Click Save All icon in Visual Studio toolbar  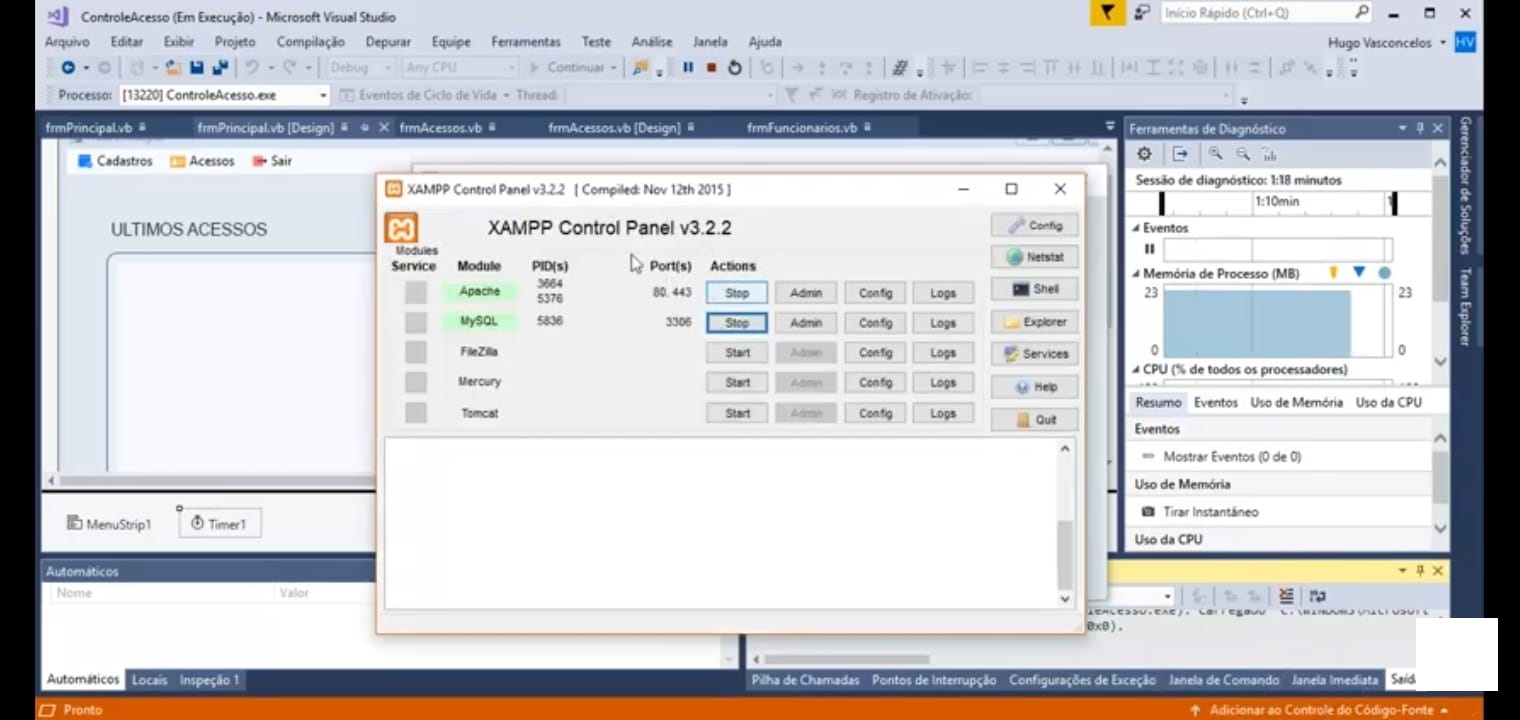[220, 68]
